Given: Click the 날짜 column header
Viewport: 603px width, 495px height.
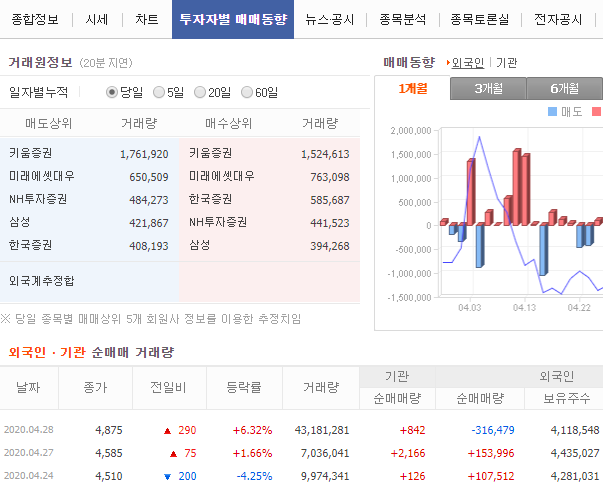Looking at the screenshot, I should coord(28,388).
